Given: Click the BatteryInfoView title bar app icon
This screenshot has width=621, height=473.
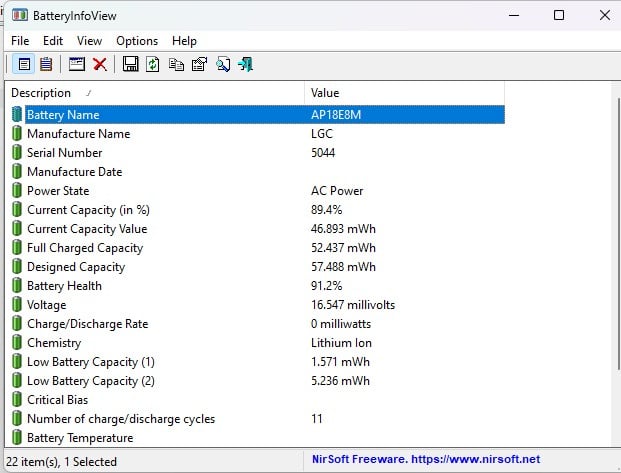Looking at the screenshot, I should (19, 15).
